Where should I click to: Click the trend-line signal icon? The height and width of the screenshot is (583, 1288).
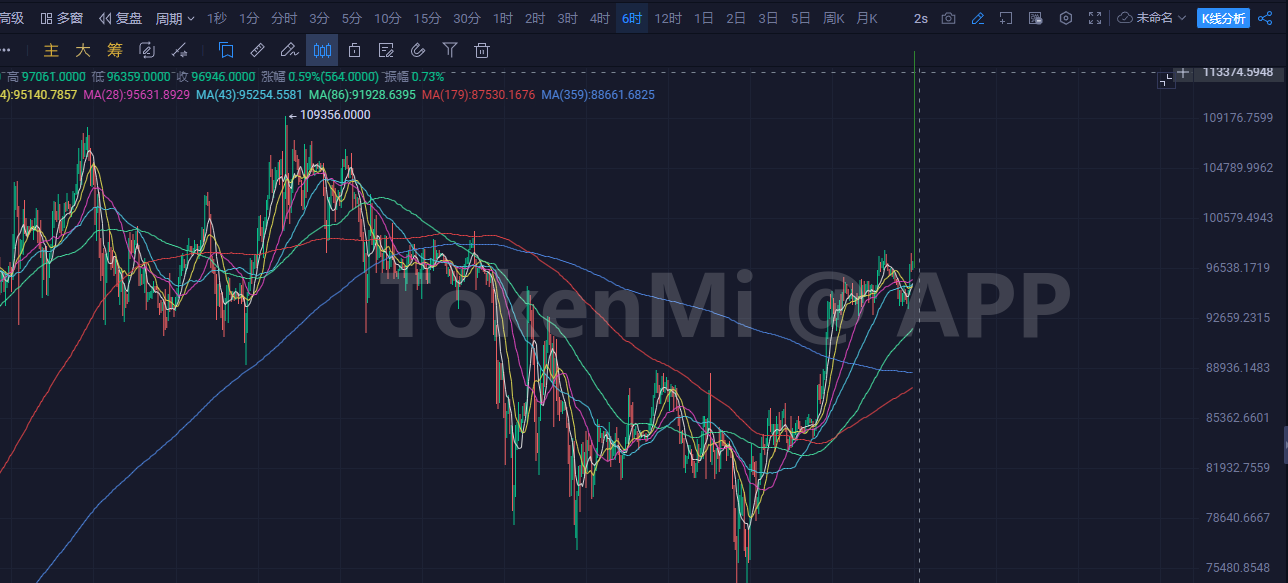[x=180, y=50]
